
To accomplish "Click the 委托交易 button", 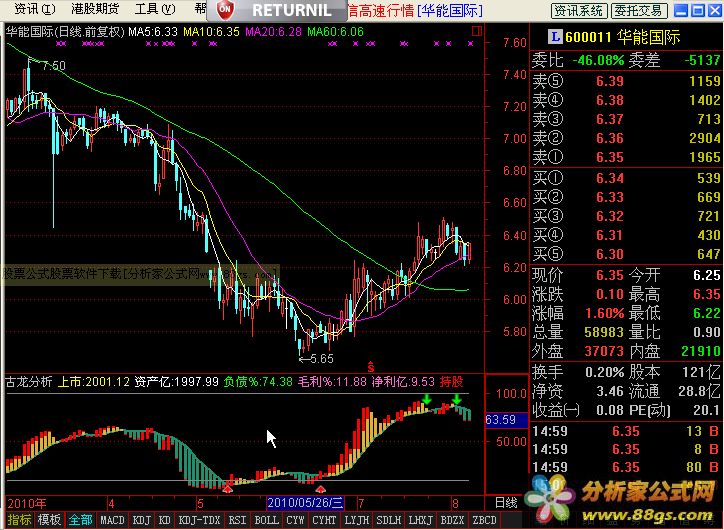I will tap(639, 11).
